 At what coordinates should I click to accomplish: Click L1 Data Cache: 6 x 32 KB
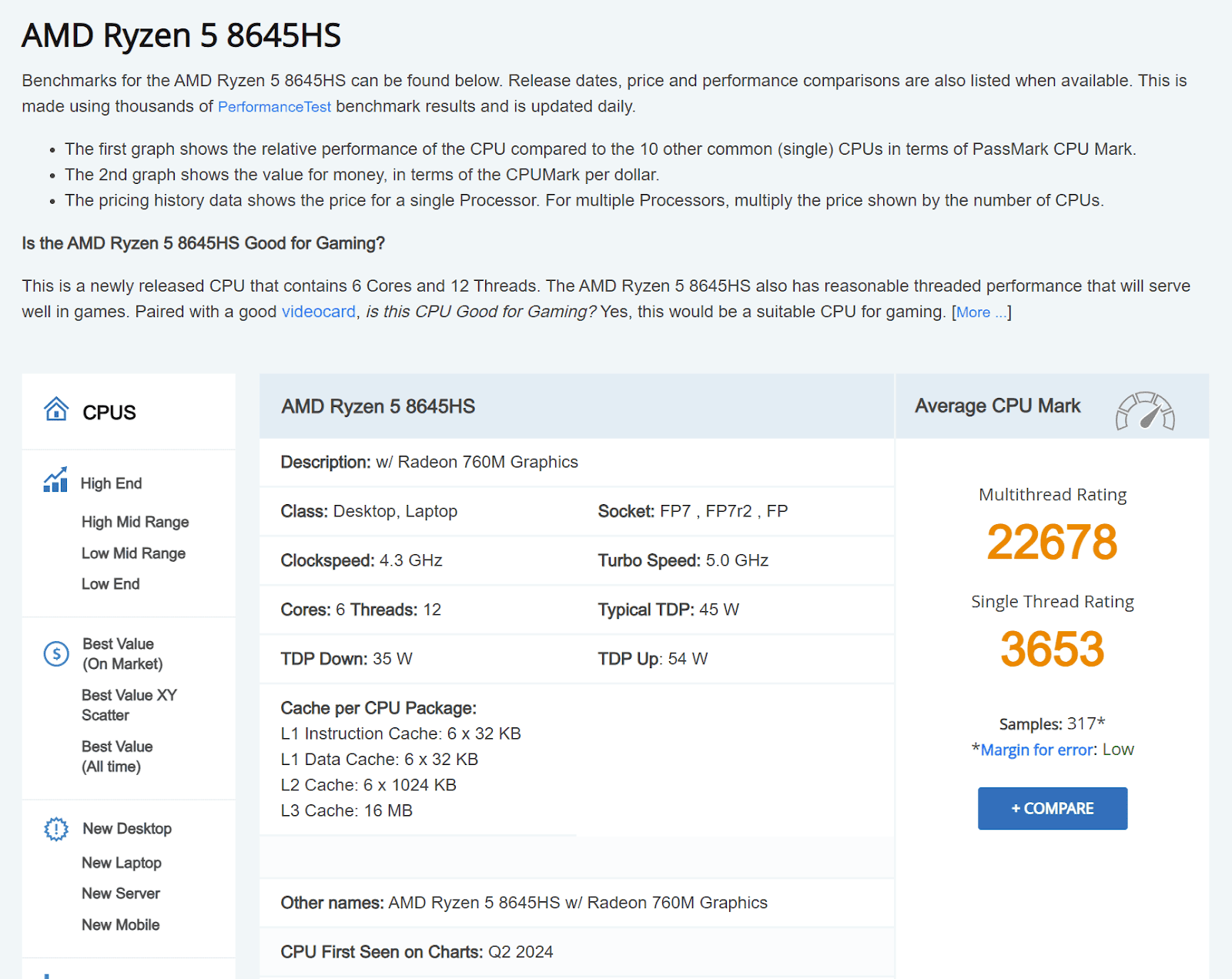379,759
